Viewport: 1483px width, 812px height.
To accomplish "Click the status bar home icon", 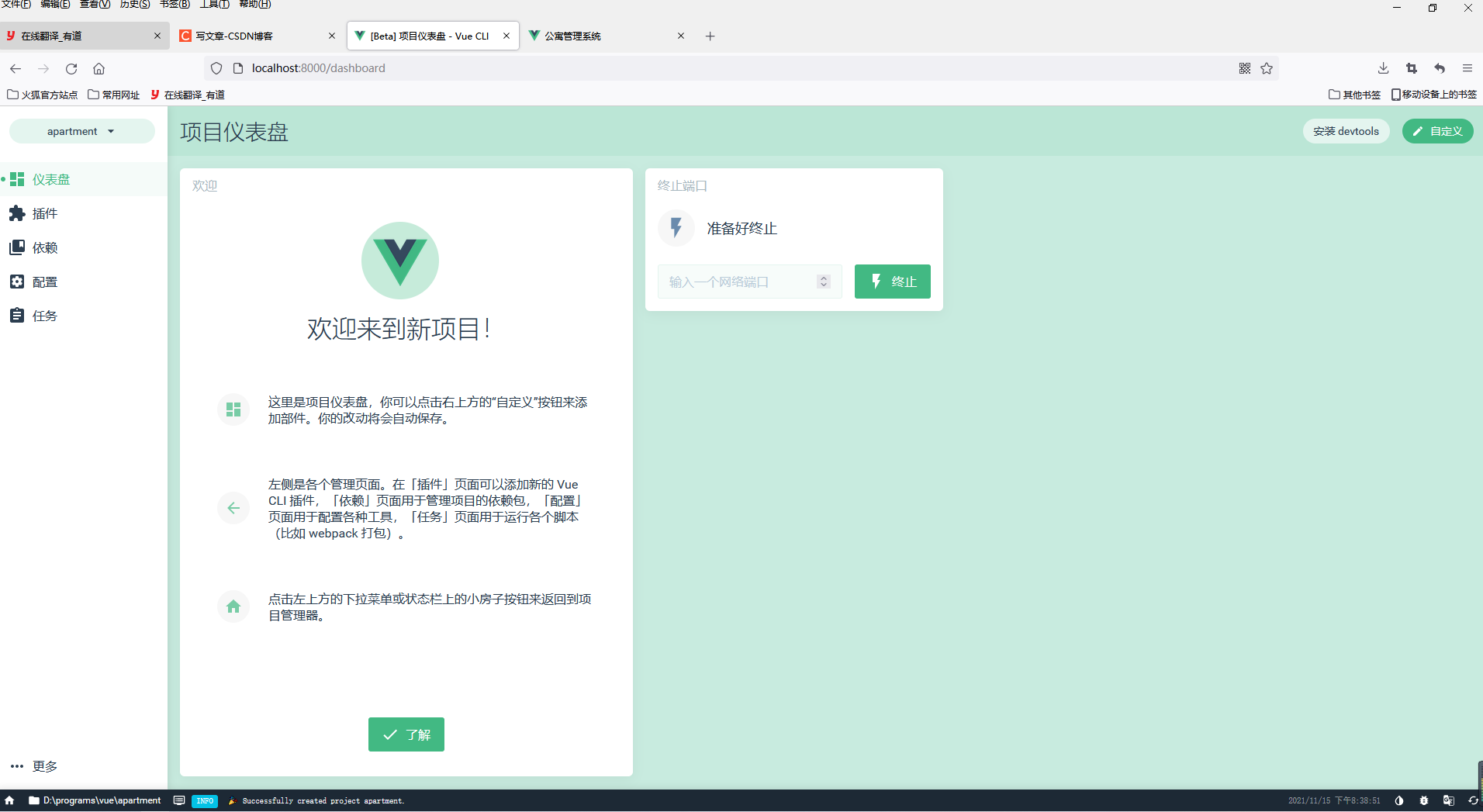I will pos(9,800).
